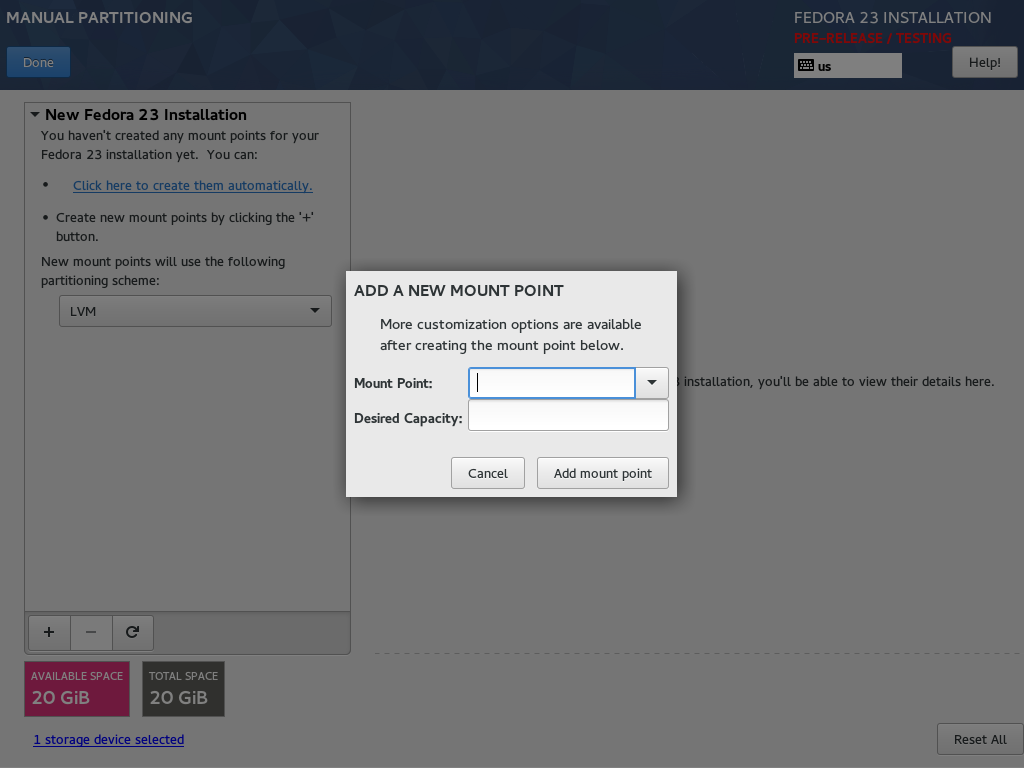Click the minus icon to remove mount point
This screenshot has width=1024, height=768.
[x=91, y=632]
